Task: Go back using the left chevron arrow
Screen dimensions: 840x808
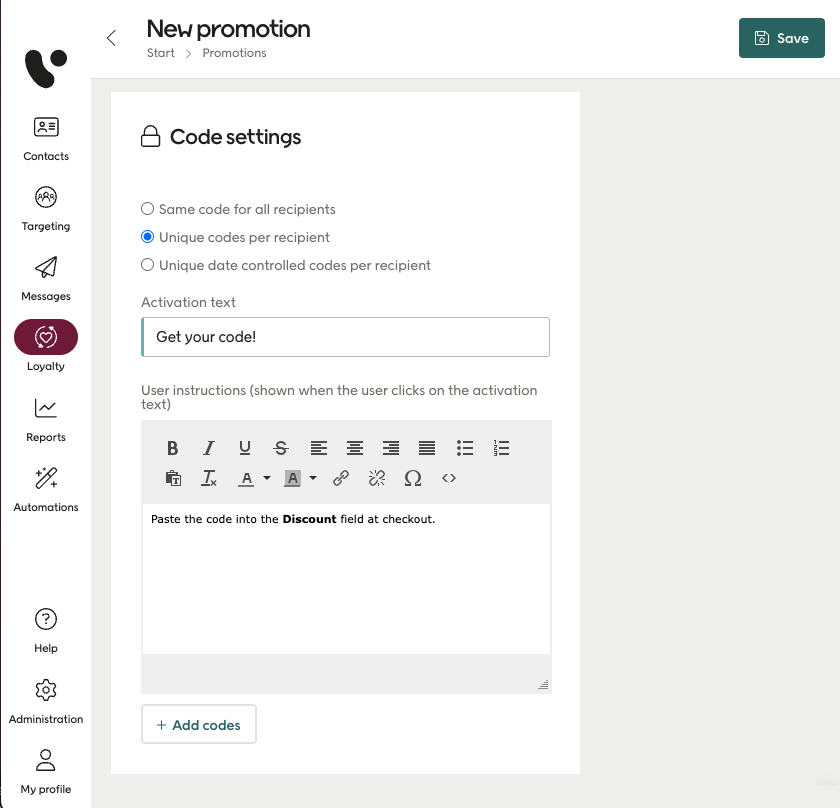Action: (x=111, y=36)
